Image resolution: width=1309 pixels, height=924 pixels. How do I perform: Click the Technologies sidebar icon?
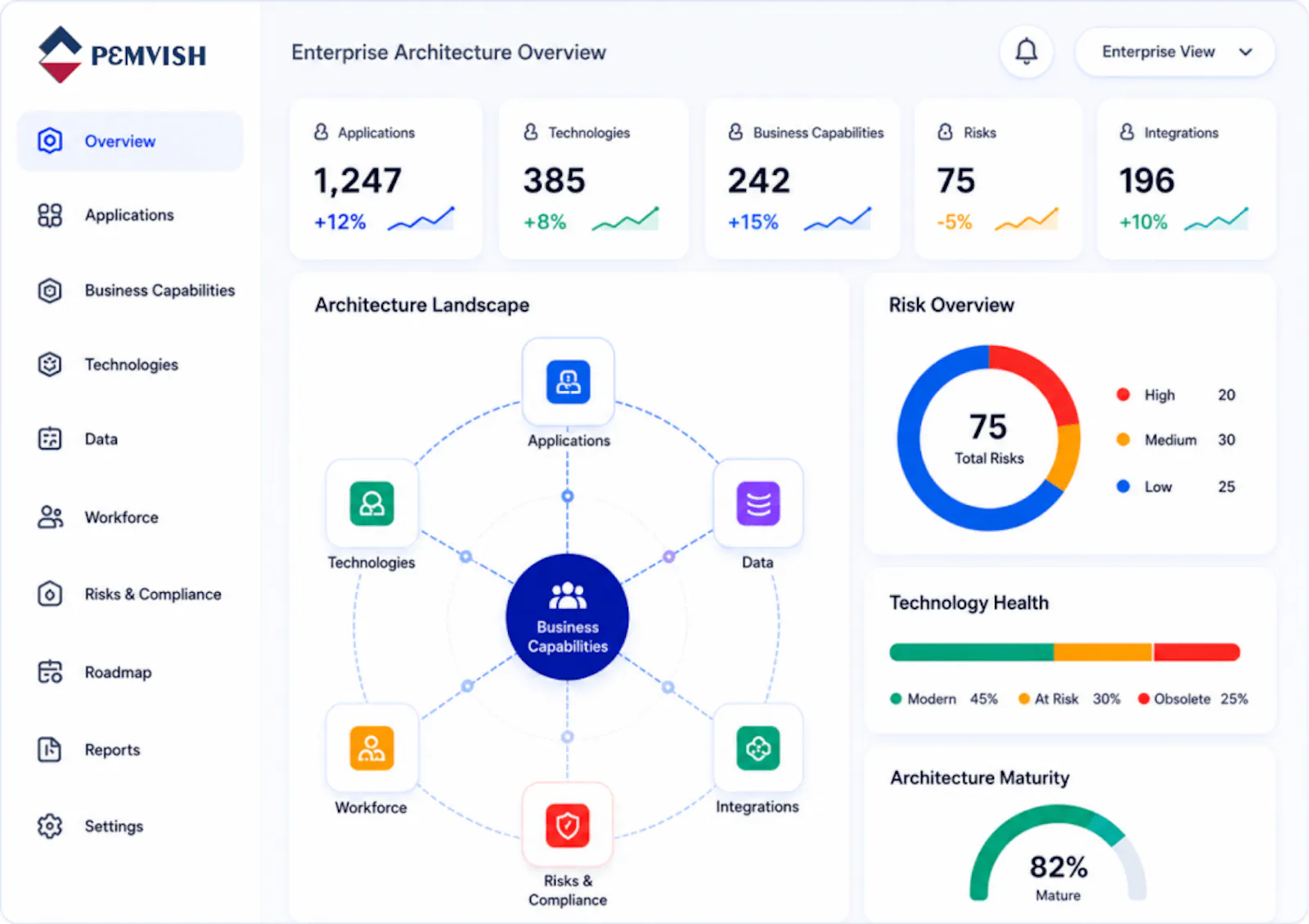click(50, 364)
